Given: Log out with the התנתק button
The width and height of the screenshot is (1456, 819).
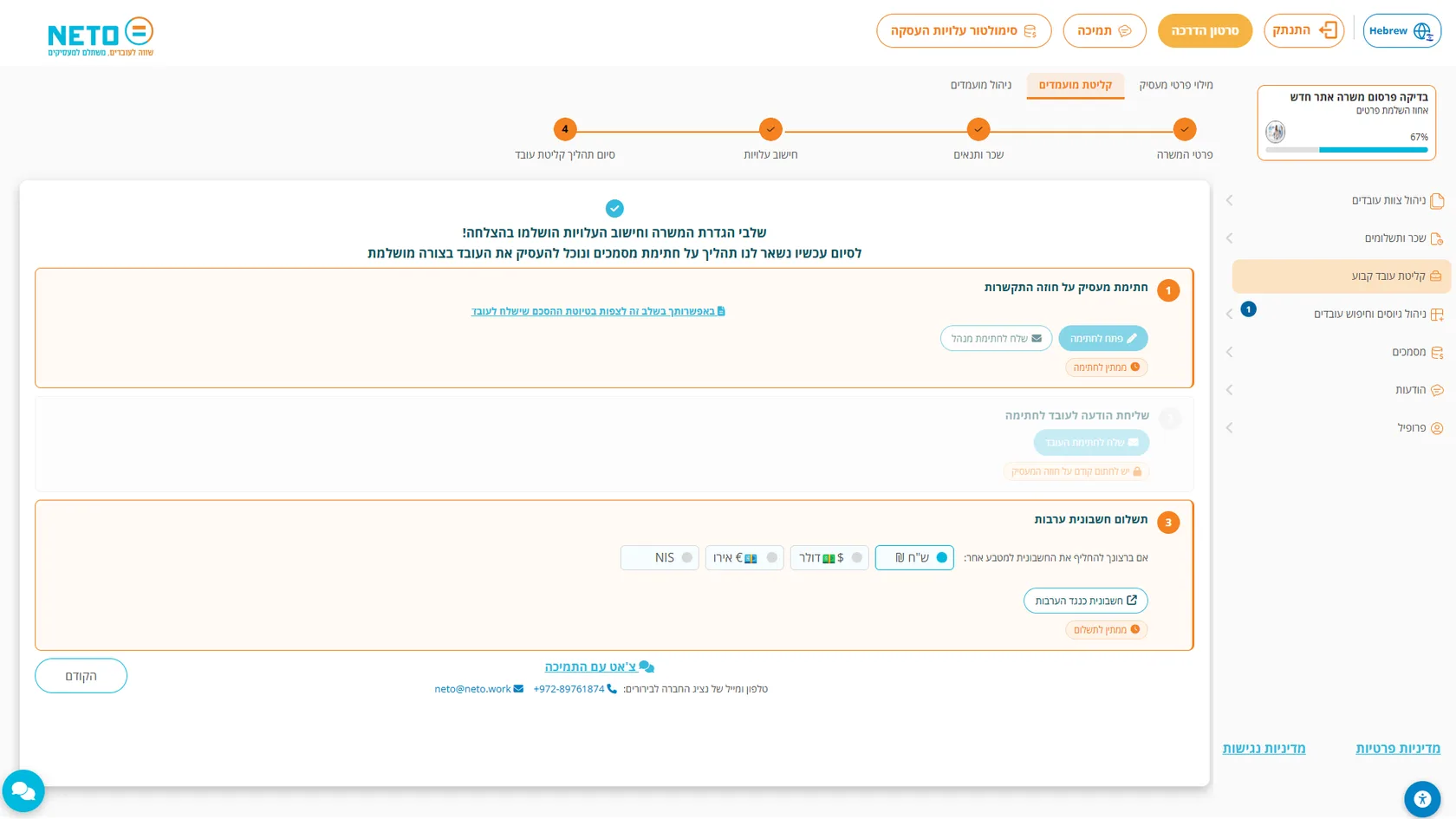Looking at the screenshot, I should (1304, 31).
